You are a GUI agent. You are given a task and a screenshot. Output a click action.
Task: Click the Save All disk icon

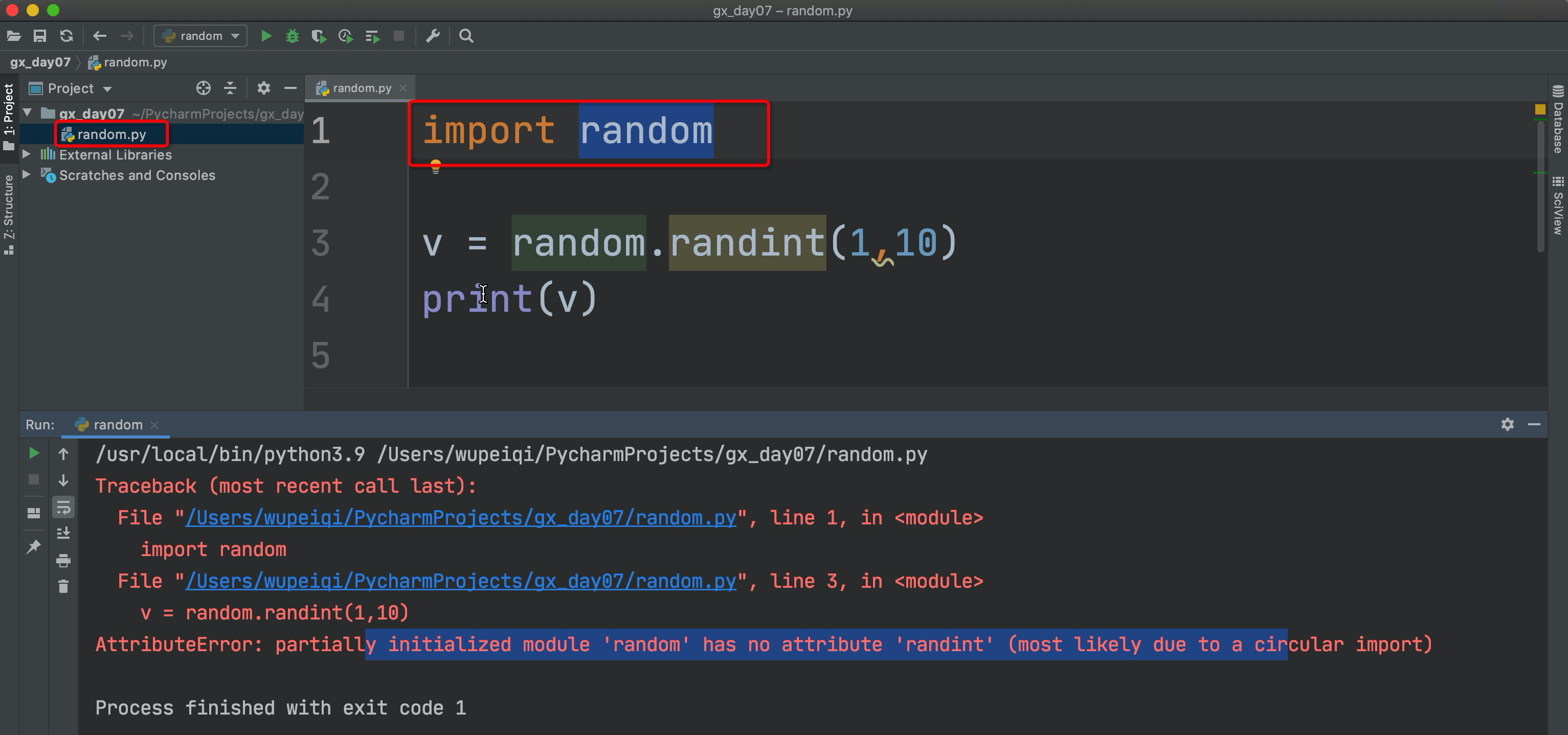tap(39, 36)
